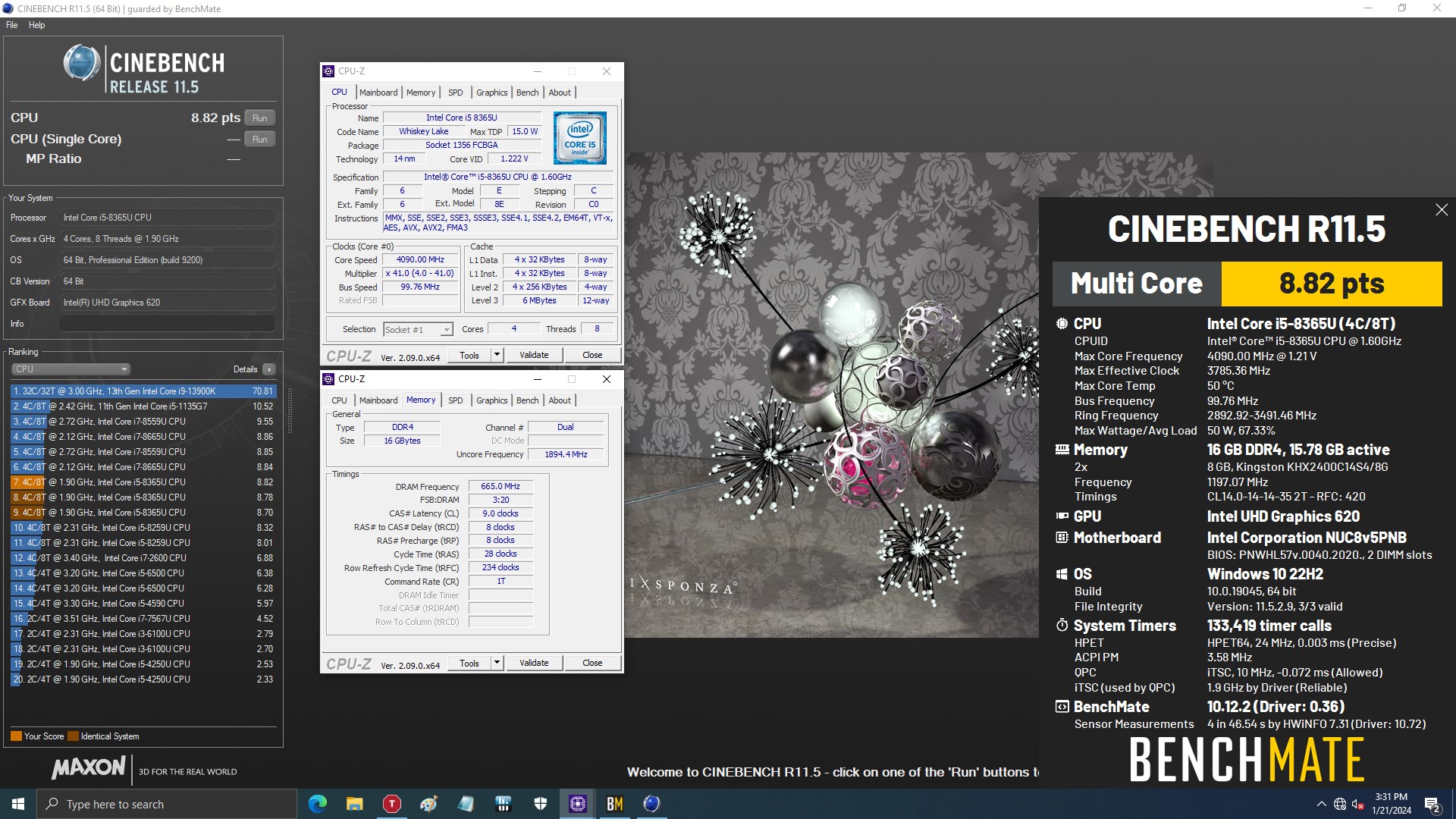Open Cinebench sphere icon on taskbar
The width and height of the screenshot is (1456, 819).
pyautogui.click(x=651, y=804)
